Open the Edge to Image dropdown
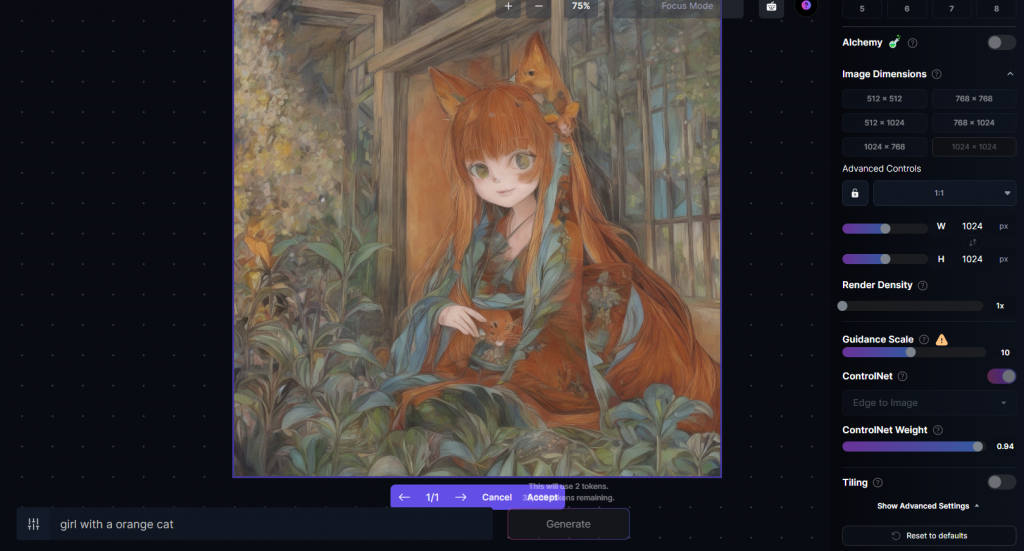This screenshot has width=1024, height=551. 929,403
